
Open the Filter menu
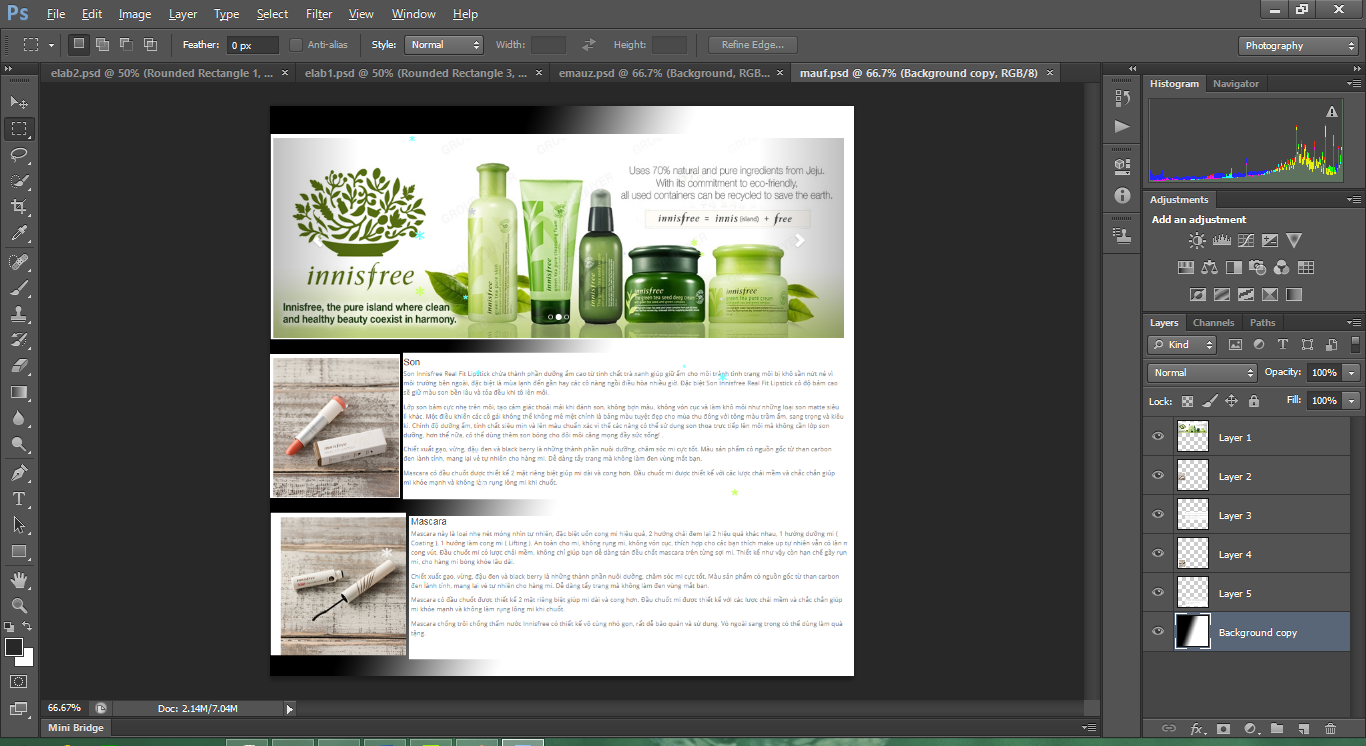coord(319,14)
